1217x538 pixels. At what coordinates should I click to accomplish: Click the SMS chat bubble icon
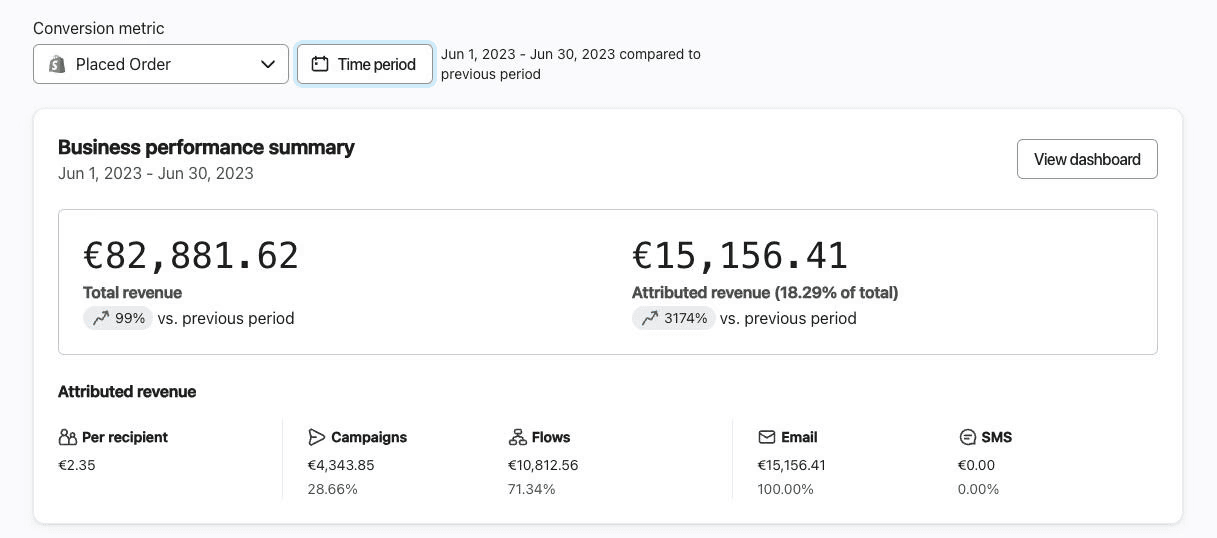[967, 437]
